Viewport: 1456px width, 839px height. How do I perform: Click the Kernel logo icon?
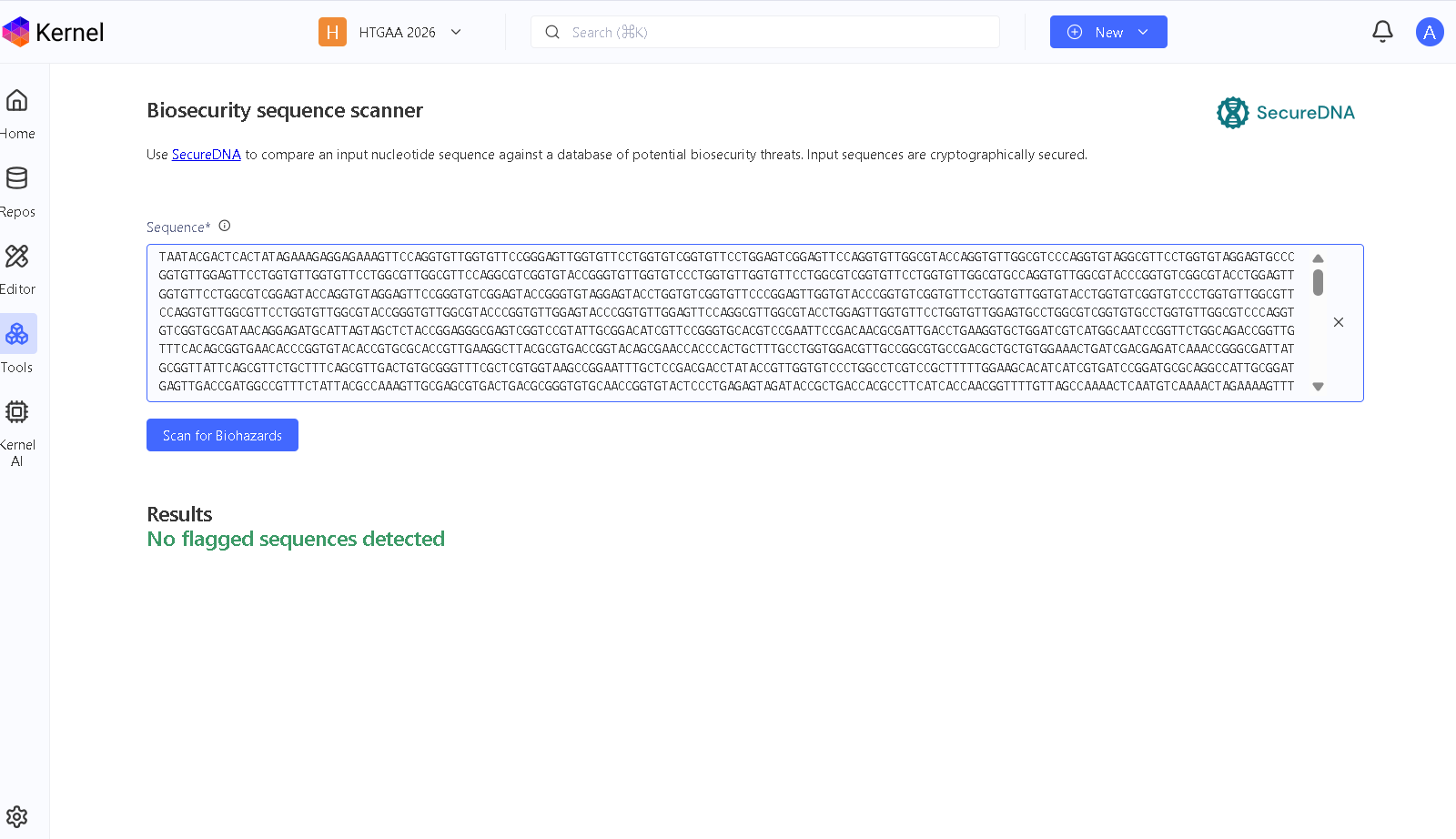[x=15, y=32]
